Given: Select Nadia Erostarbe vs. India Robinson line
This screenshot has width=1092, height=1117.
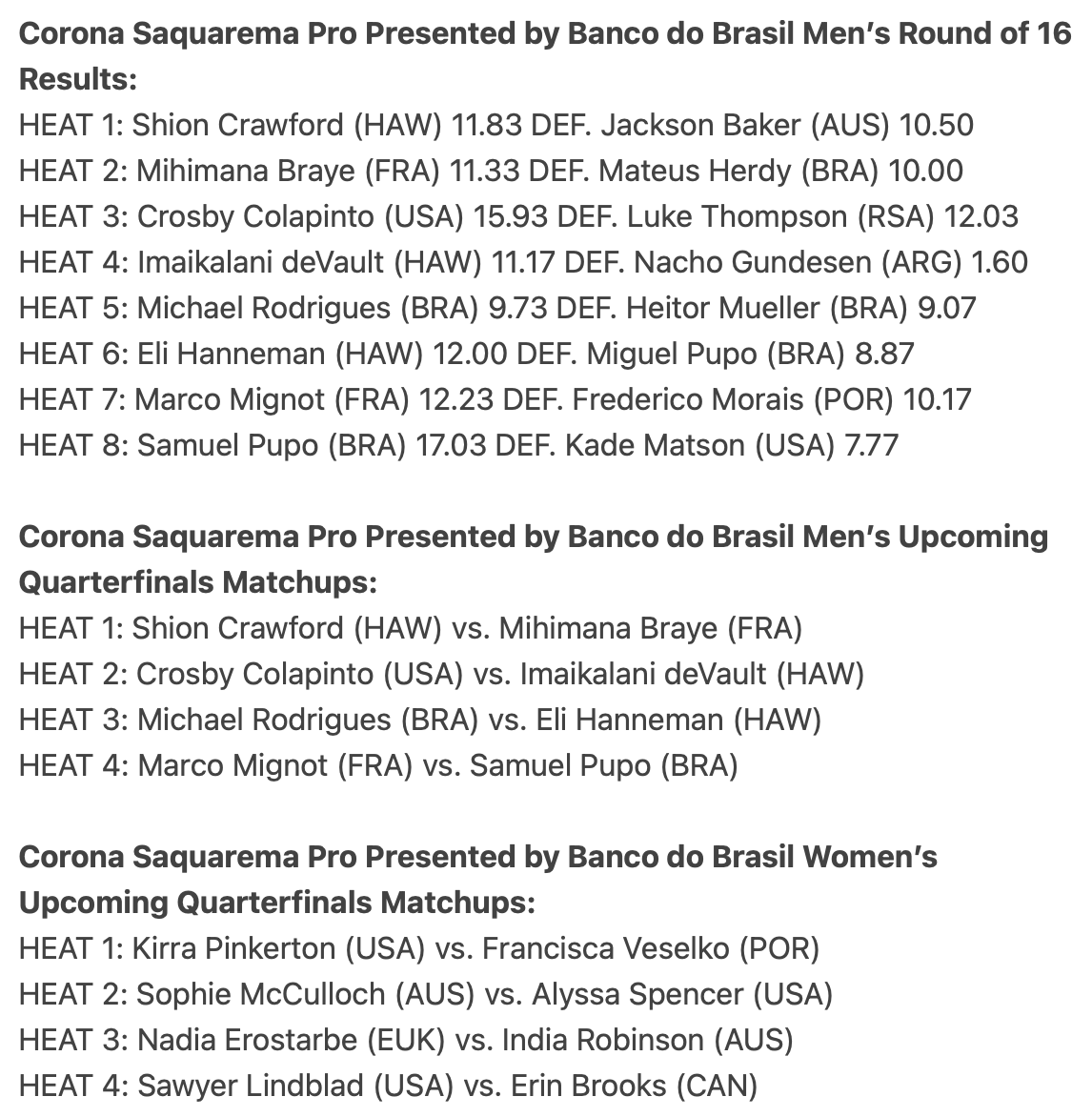Looking at the screenshot, I should (x=406, y=1040).
